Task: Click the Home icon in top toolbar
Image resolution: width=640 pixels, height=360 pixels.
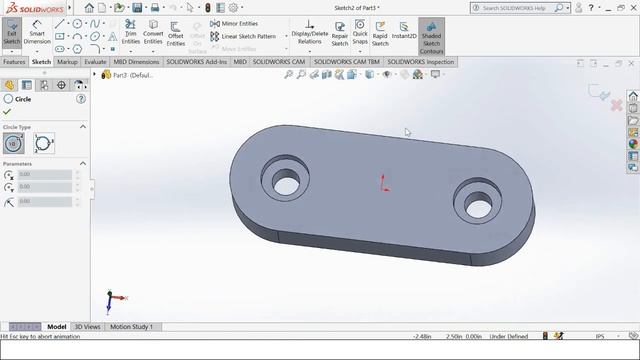Action: pyautogui.click(x=89, y=7)
